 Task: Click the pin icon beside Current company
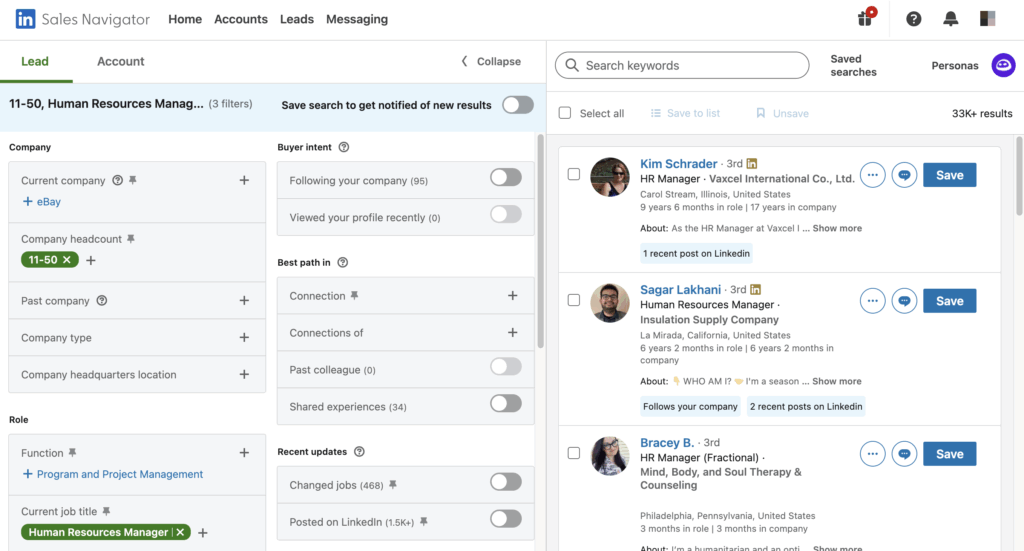(x=133, y=180)
